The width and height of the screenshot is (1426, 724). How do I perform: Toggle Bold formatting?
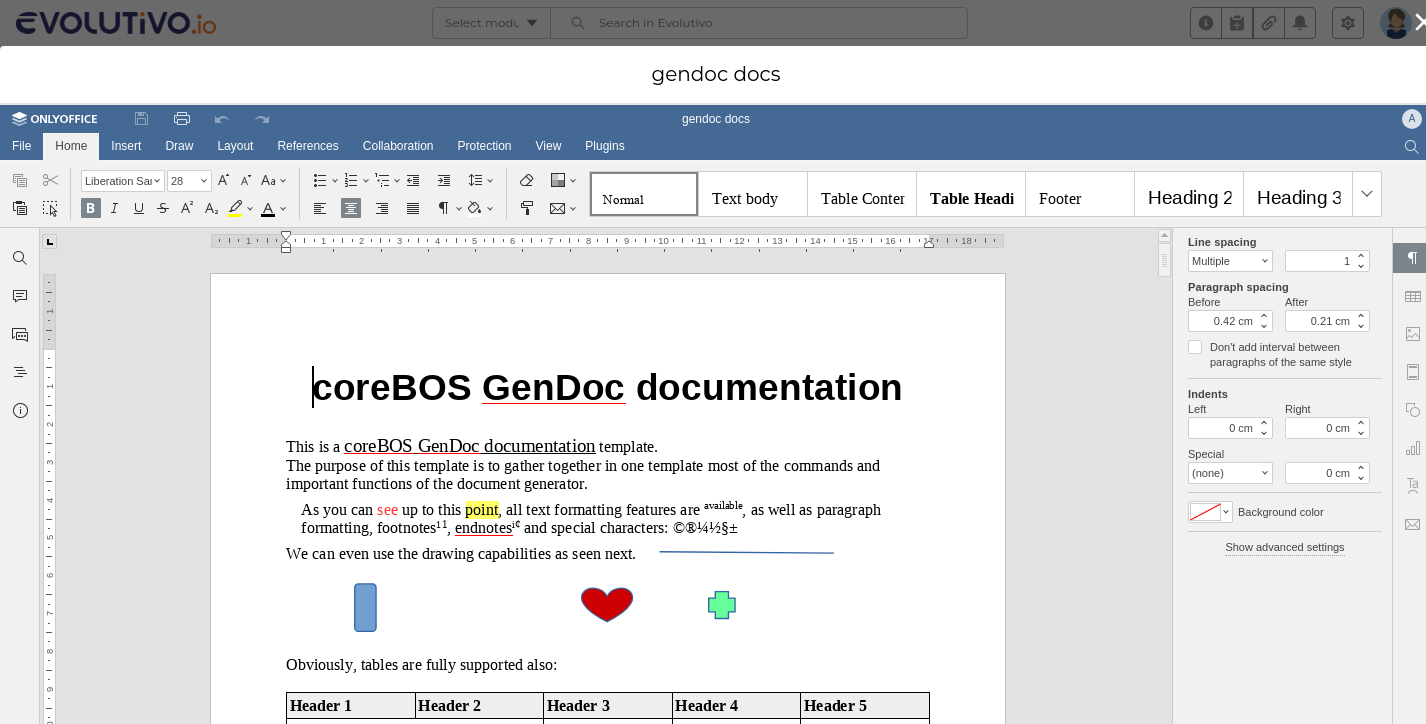click(91, 208)
